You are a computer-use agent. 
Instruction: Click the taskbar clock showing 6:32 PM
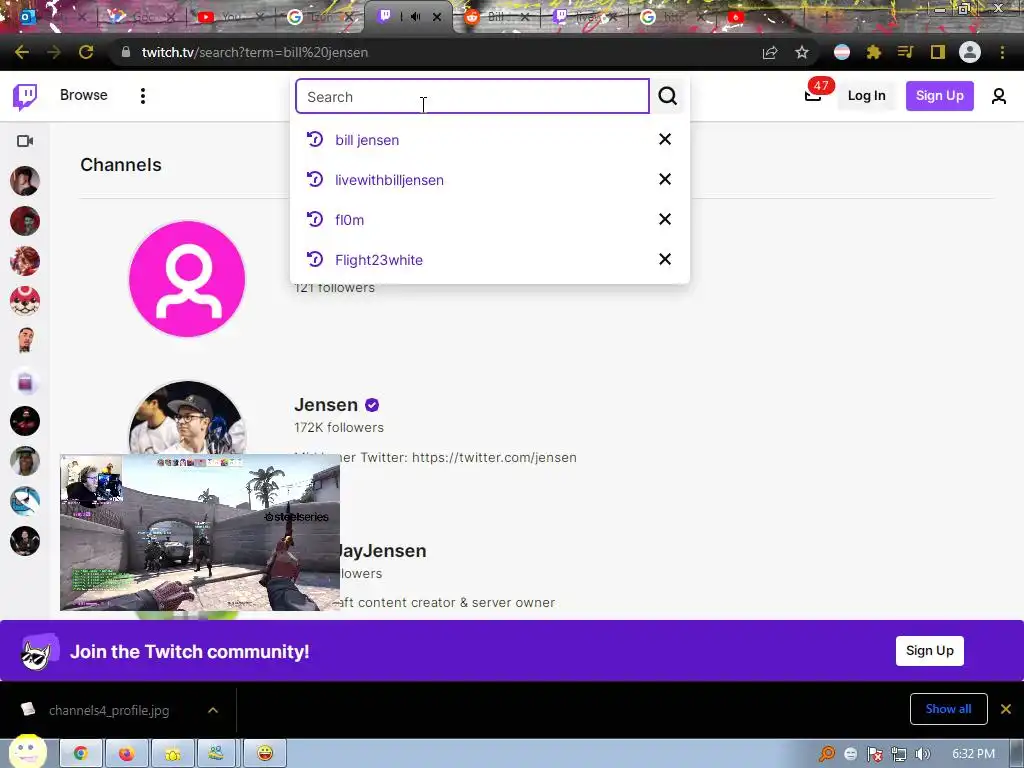click(973, 754)
